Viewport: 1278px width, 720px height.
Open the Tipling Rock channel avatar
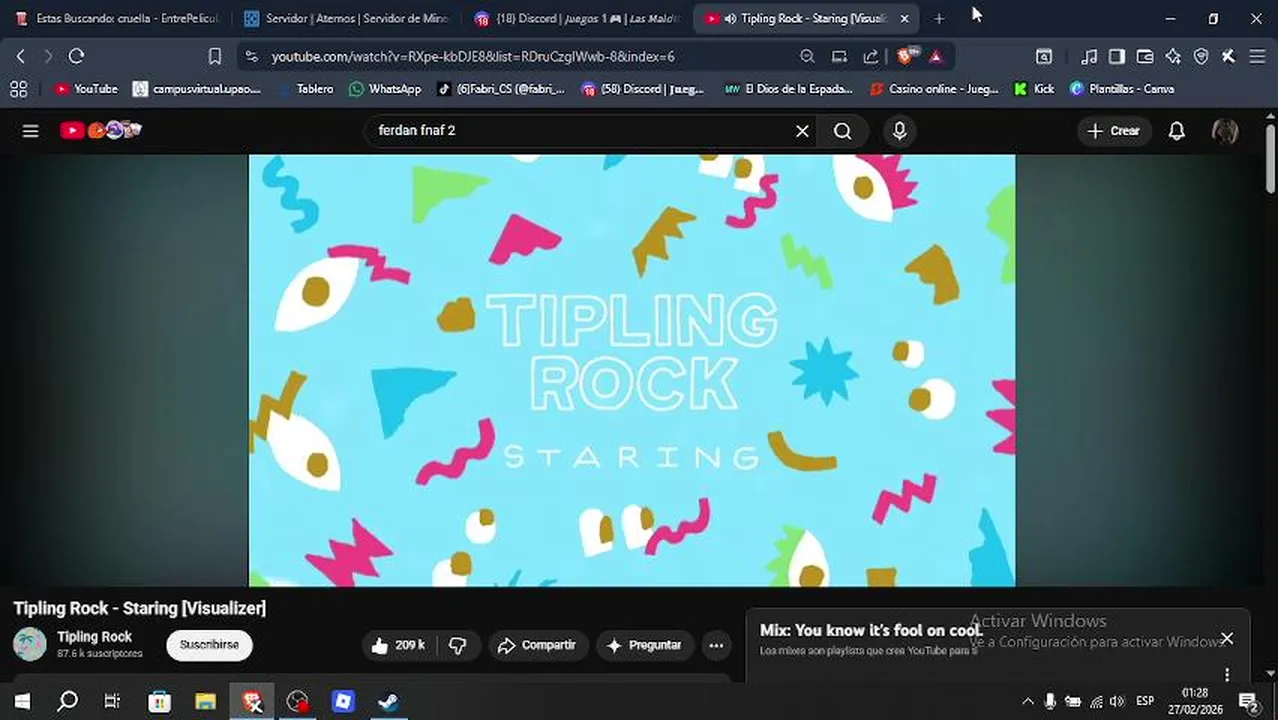tap(29, 645)
